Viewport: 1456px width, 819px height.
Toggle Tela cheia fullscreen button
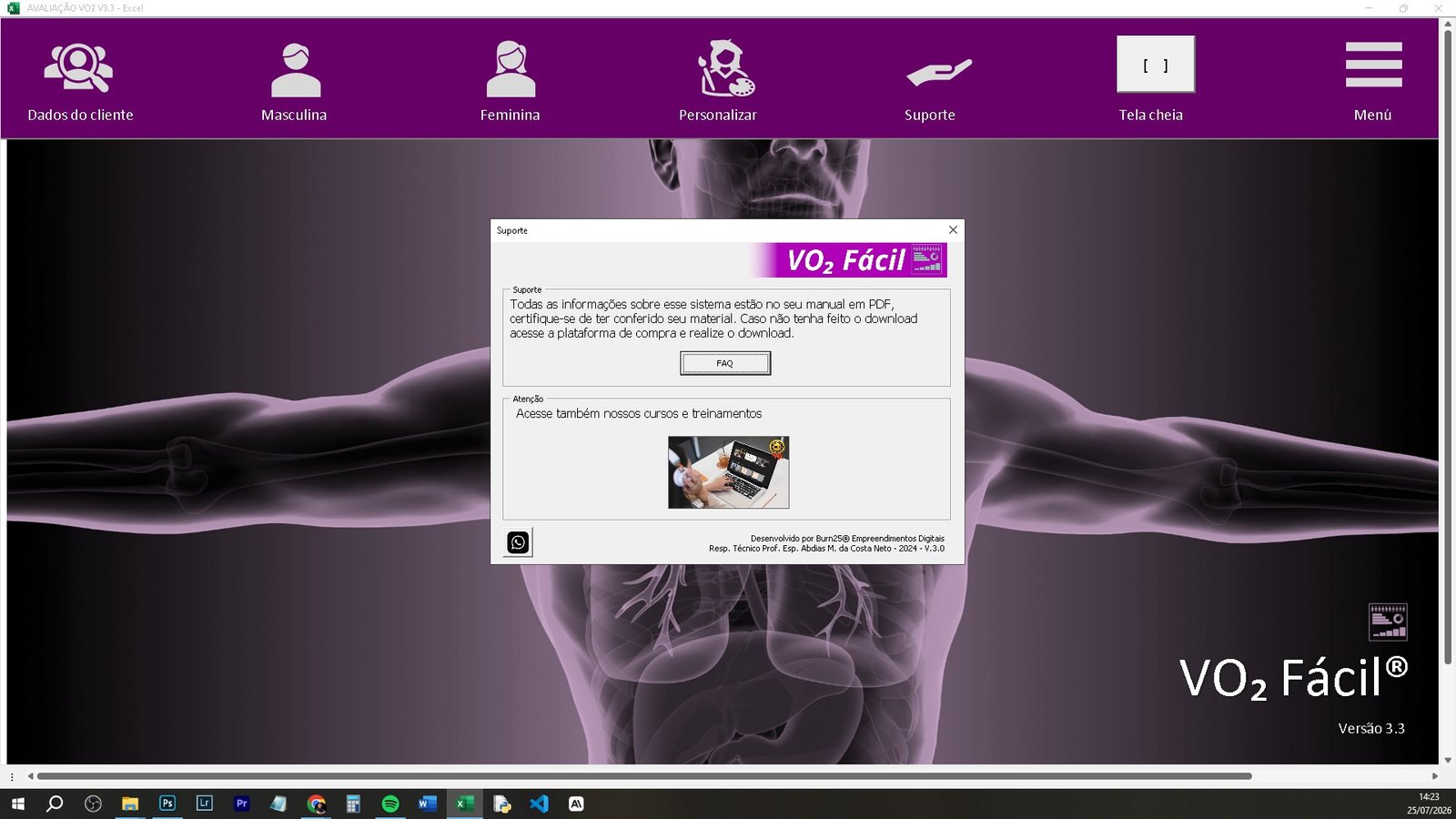click(x=1156, y=64)
